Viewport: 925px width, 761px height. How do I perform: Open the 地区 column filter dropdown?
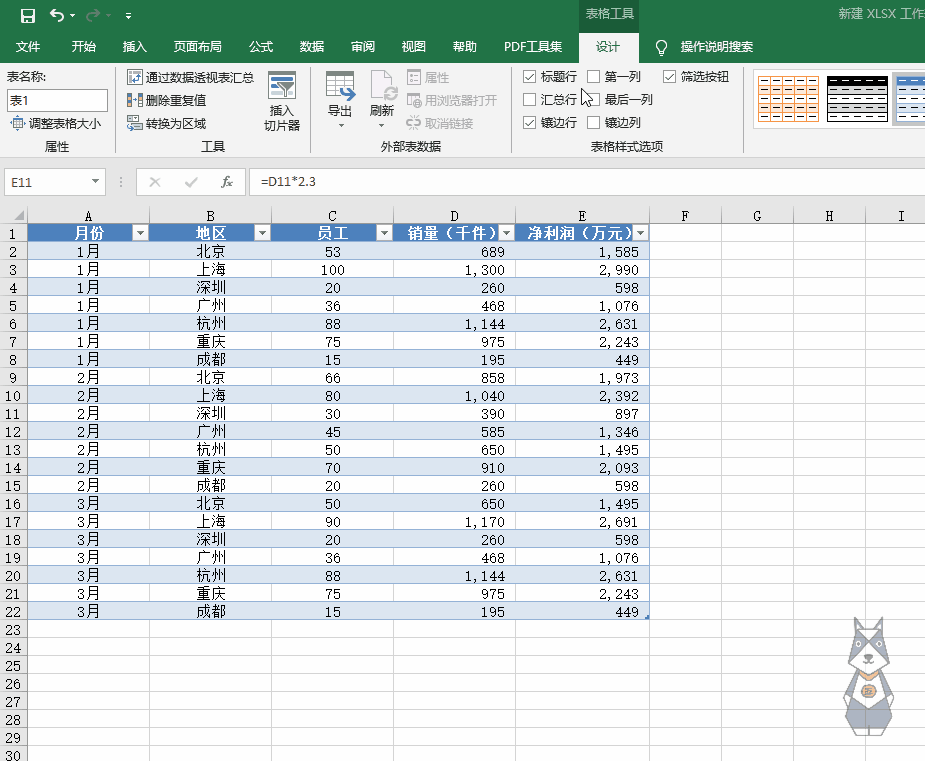pos(263,233)
